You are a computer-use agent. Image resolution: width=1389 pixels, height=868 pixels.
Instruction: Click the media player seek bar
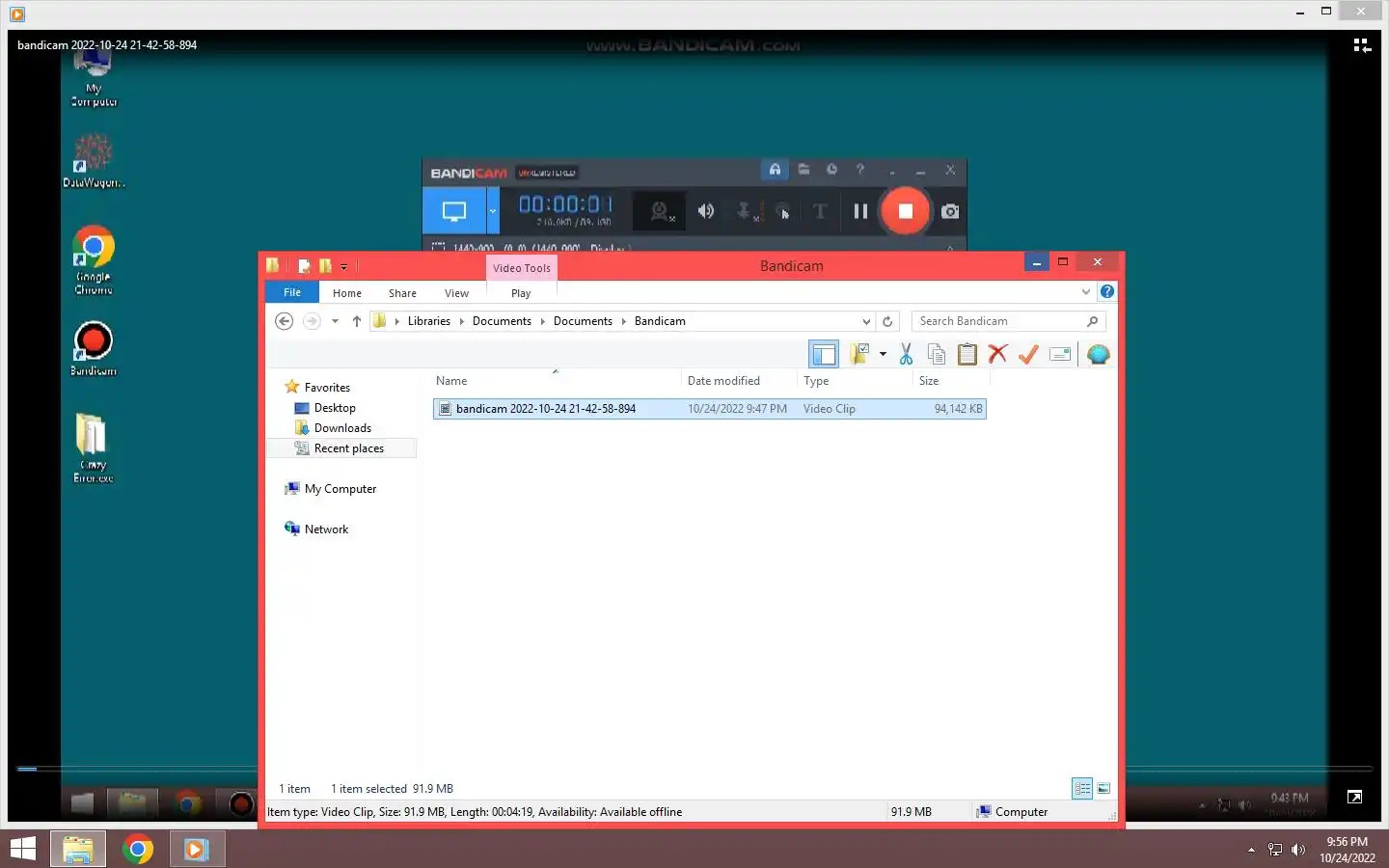694,769
